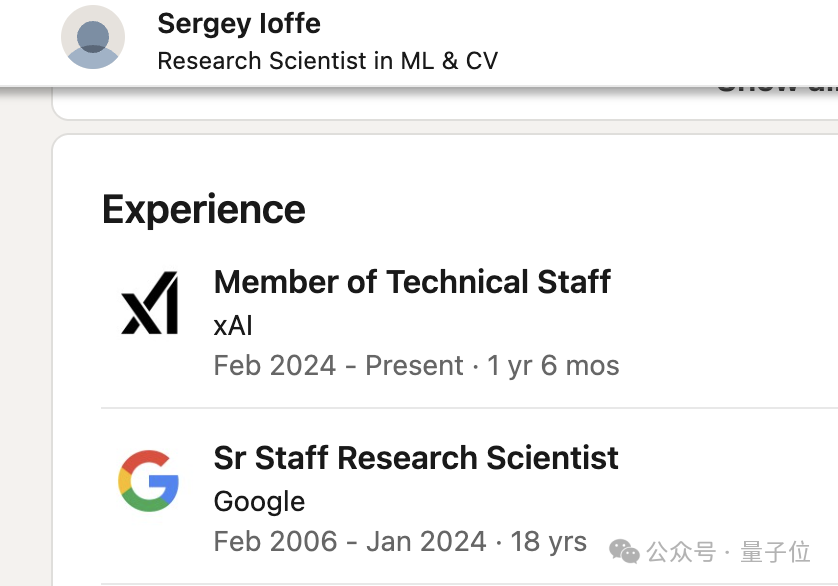Click the WeChat watermark icon
Image resolution: width=838 pixels, height=586 pixels.
click(625, 551)
